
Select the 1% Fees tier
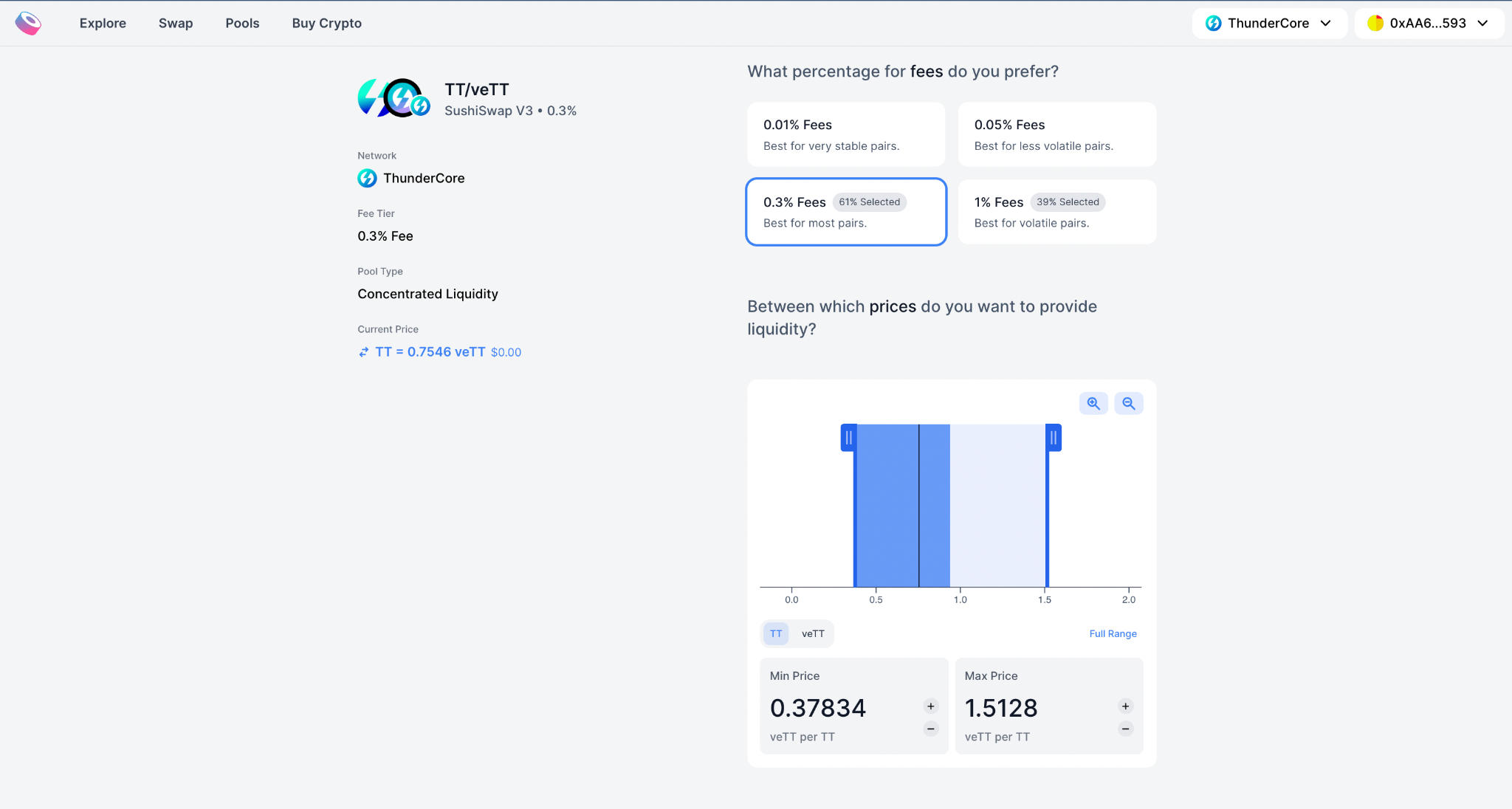point(1057,212)
